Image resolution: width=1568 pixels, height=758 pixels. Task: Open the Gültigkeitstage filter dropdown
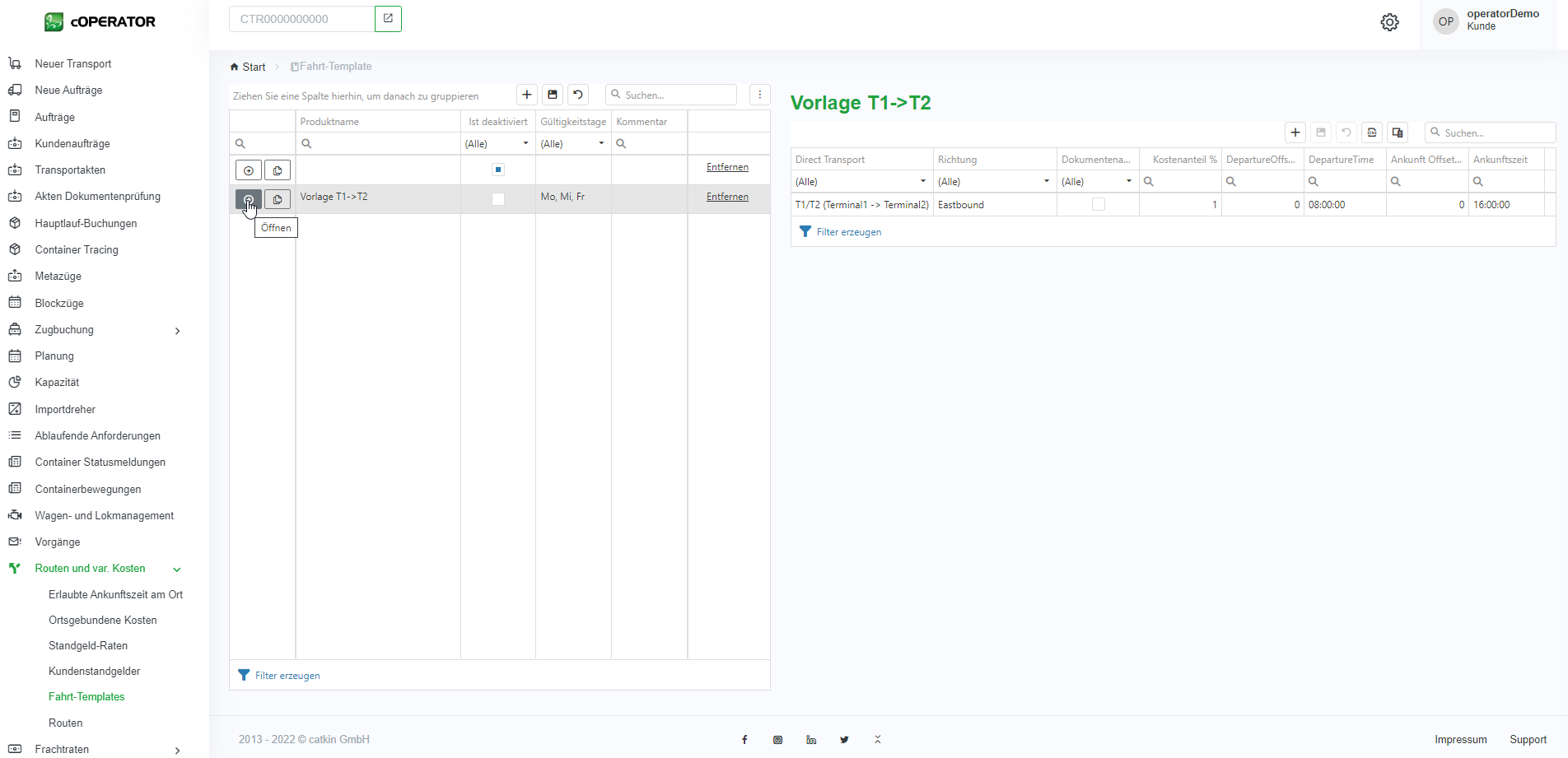click(600, 143)
